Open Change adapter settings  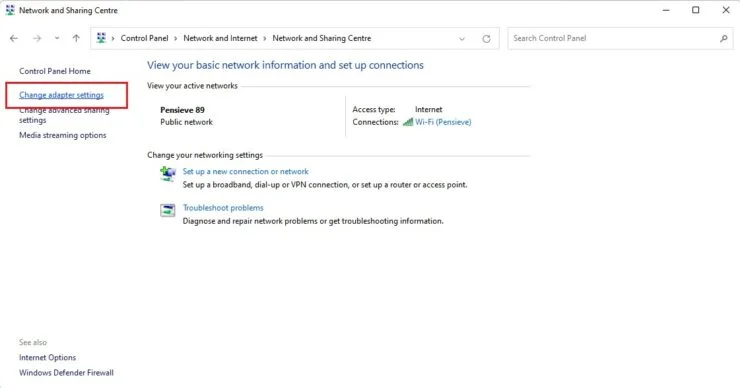(61, 95)
